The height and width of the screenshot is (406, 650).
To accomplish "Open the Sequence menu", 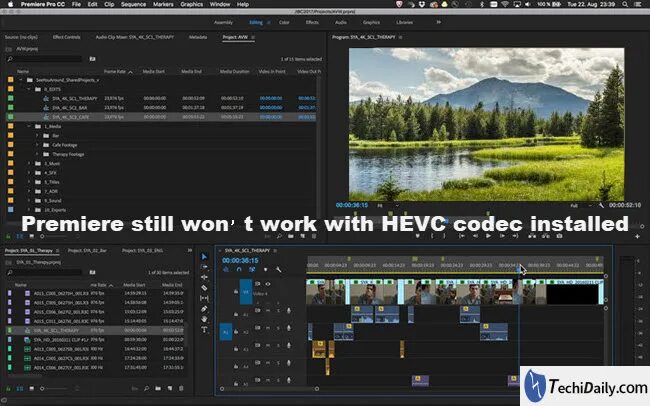I will (x=133, y=4).
